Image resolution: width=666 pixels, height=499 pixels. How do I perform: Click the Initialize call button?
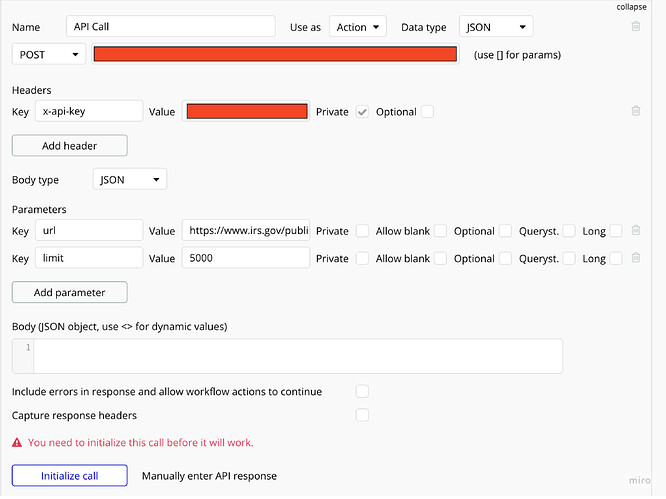coord(69,476)
